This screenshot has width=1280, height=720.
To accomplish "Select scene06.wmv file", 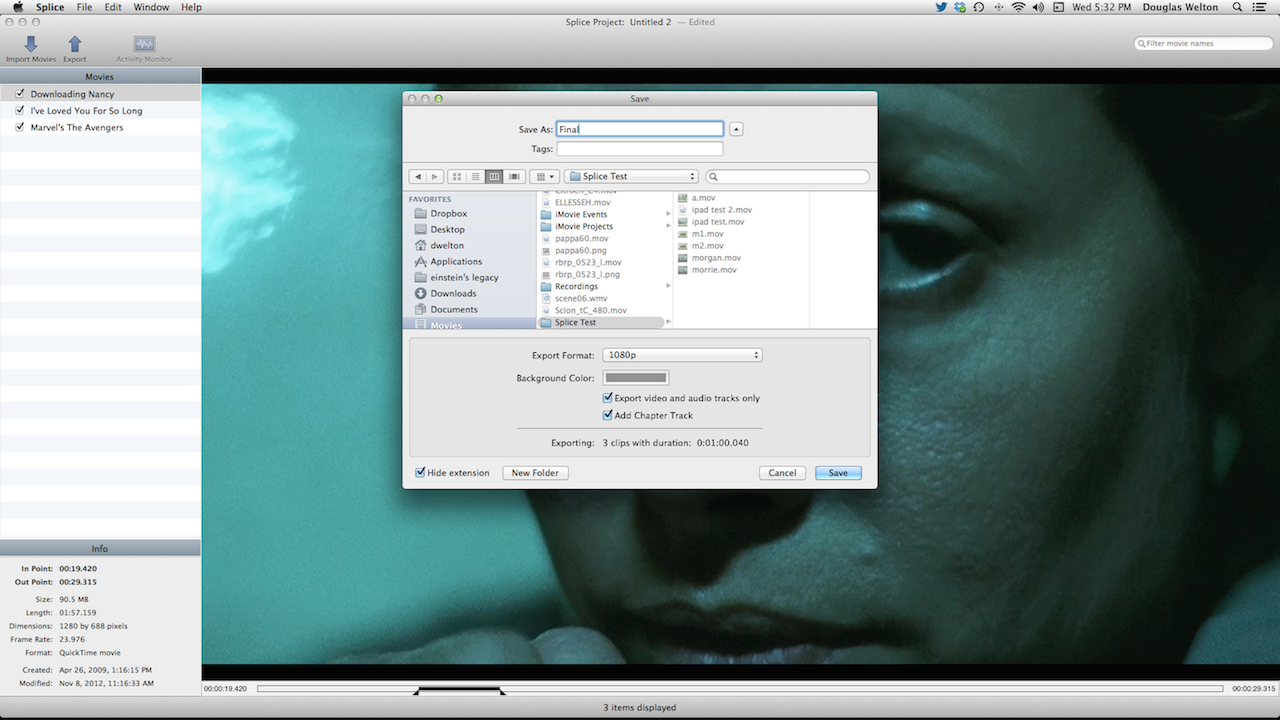I will 581,298.
